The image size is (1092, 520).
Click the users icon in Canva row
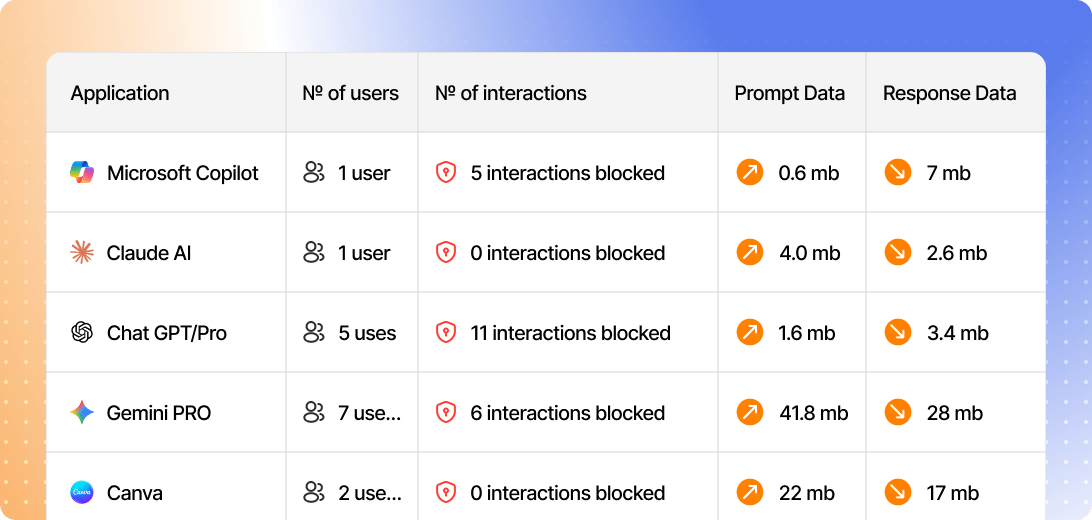click(x=314, y=493)
